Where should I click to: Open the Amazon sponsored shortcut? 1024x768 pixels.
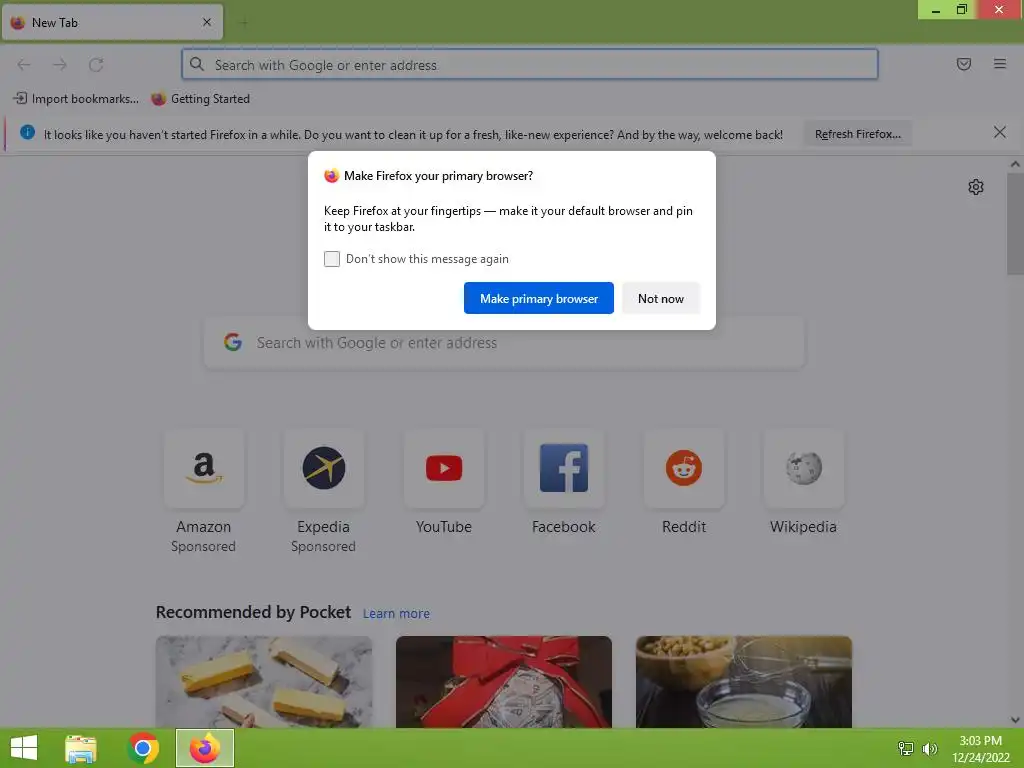204,469
